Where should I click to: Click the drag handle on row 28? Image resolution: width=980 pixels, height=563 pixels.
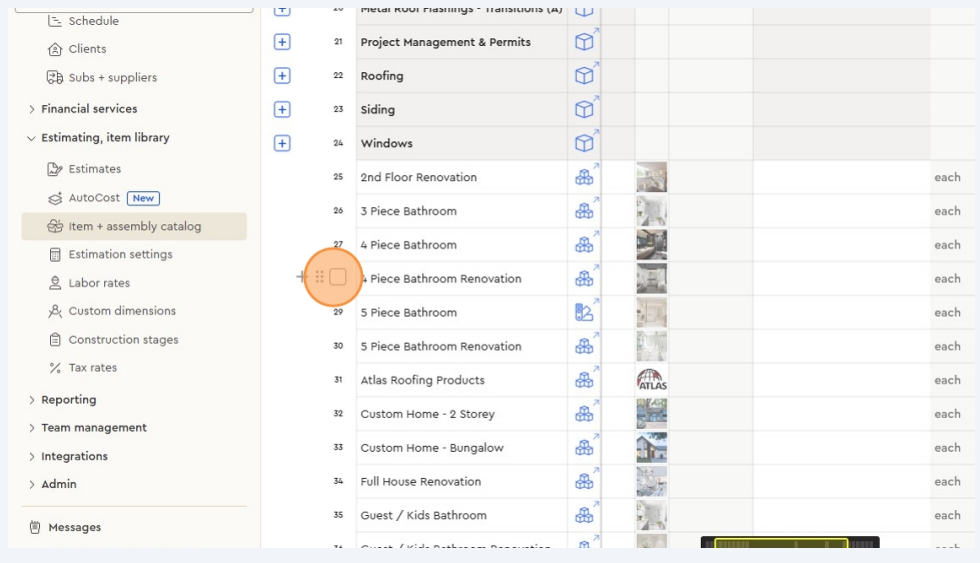(320, 277)
